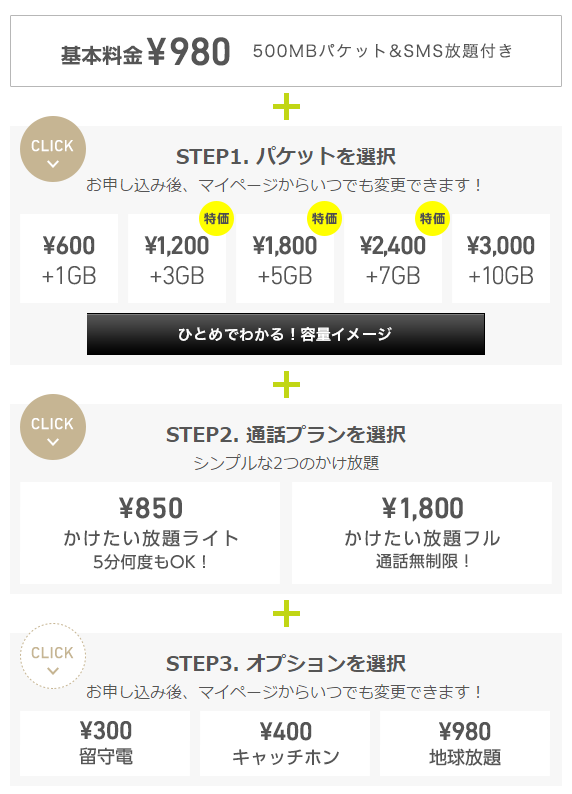
Task: Toggle the ¥300 留守電 option
Action: coord(105,743)
